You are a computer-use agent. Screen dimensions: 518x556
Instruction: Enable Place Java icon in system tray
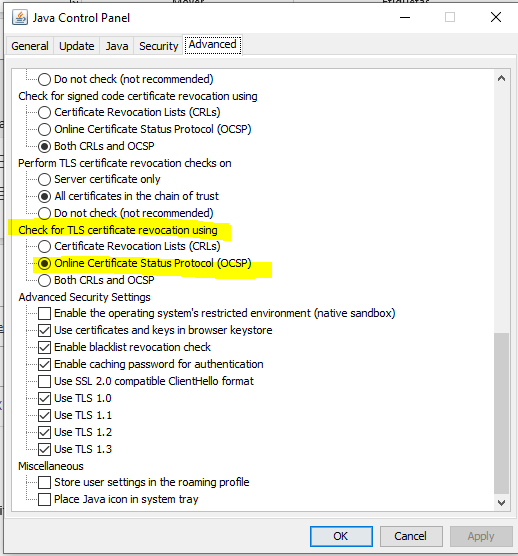44,499
